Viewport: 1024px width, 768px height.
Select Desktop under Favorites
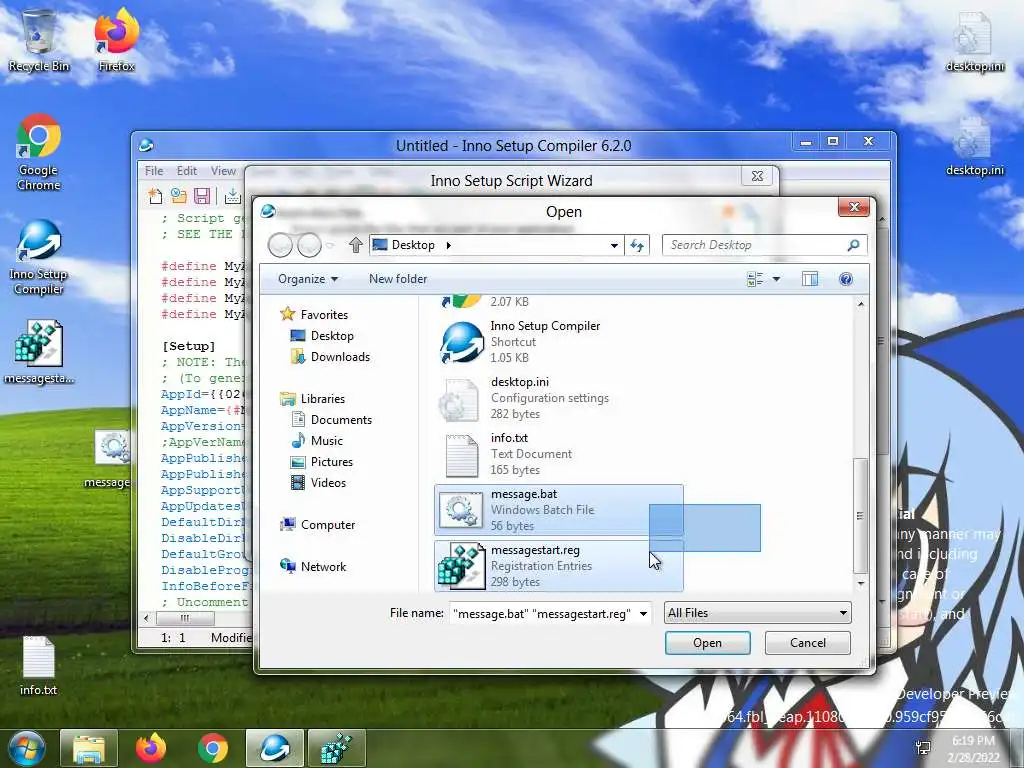[323, 336]
